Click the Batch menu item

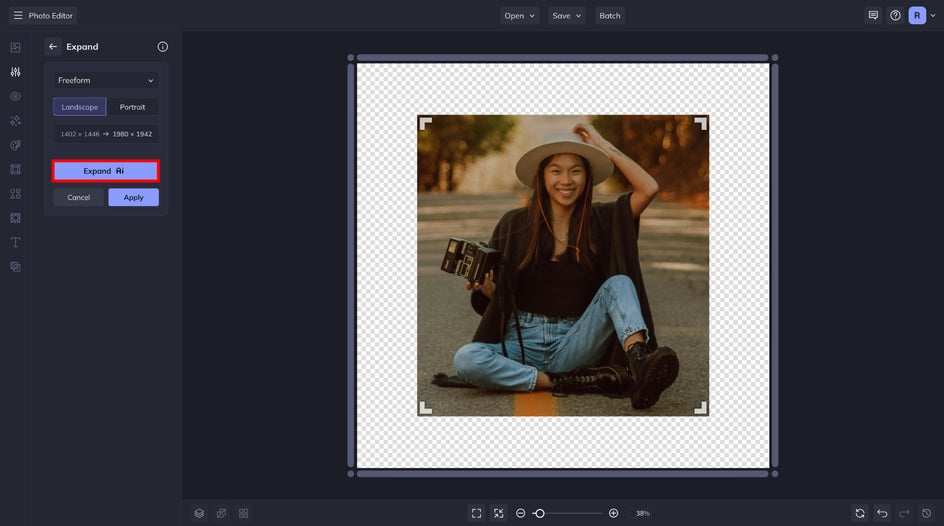[x=610, y=16]
